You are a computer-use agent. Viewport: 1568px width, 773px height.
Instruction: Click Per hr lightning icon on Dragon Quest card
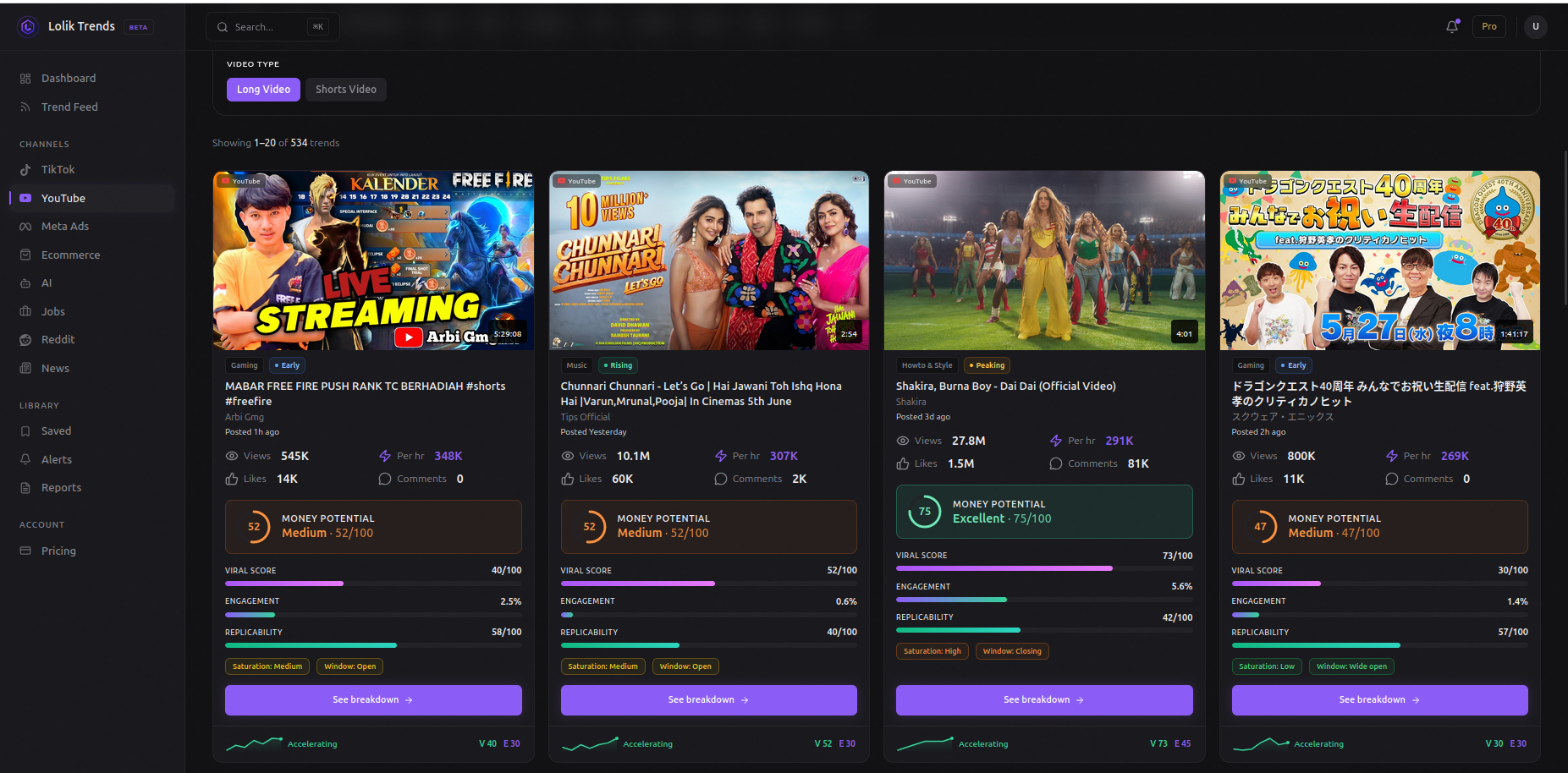pos(1392,456)
